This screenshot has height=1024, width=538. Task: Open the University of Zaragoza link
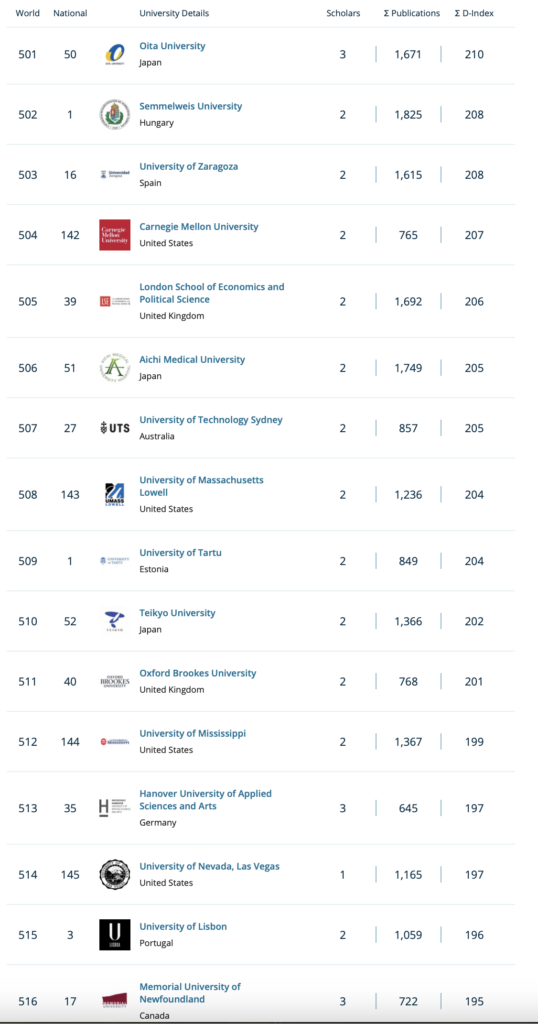point(189,167)
